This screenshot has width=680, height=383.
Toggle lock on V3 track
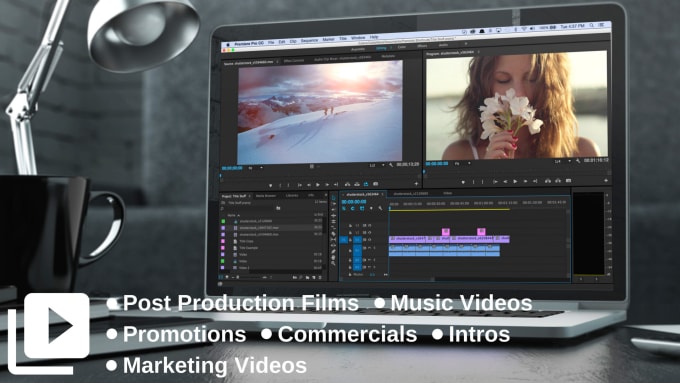350,226
